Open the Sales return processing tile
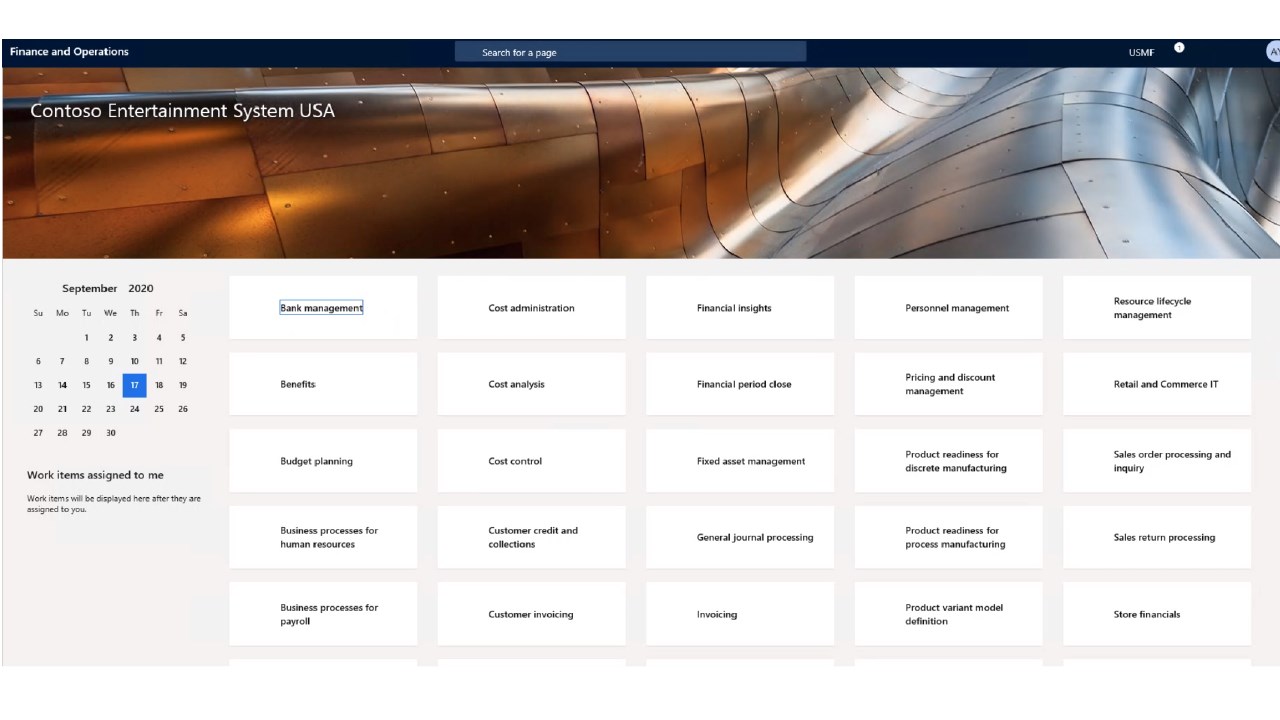The width and height of the screenshot is (1280, 720). coord(1157,537)
